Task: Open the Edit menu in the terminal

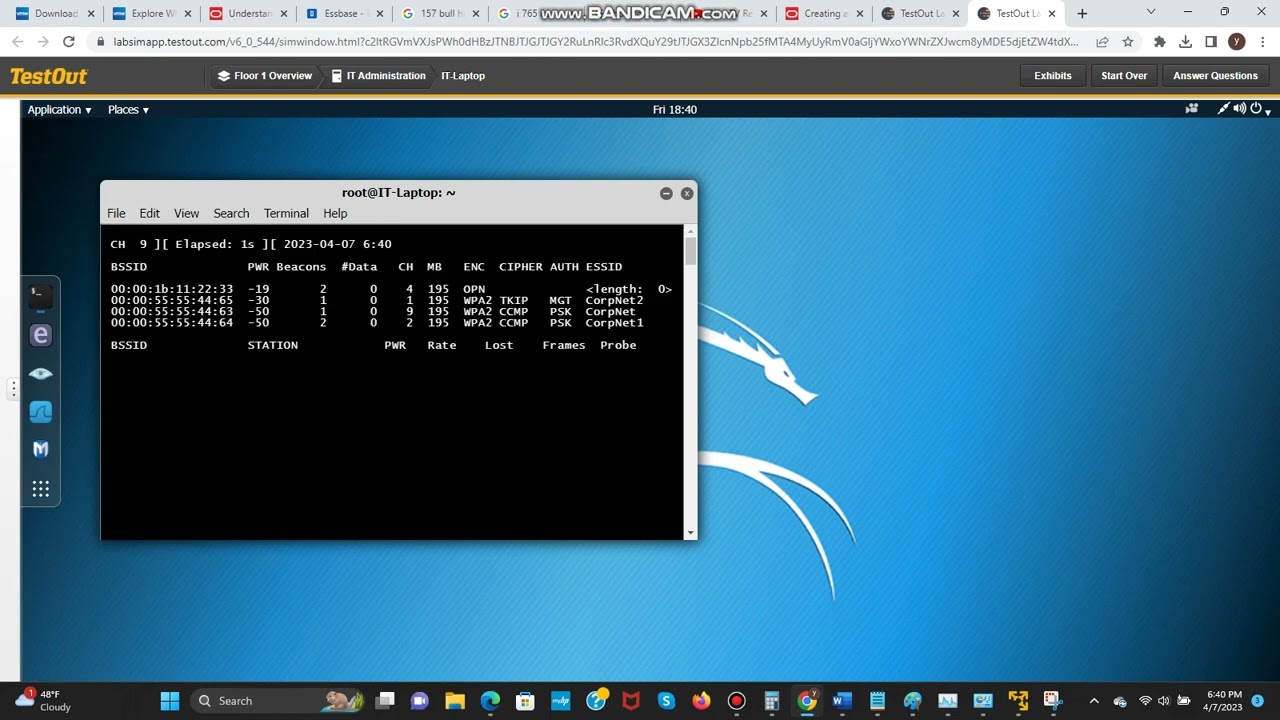Action: 149,213
